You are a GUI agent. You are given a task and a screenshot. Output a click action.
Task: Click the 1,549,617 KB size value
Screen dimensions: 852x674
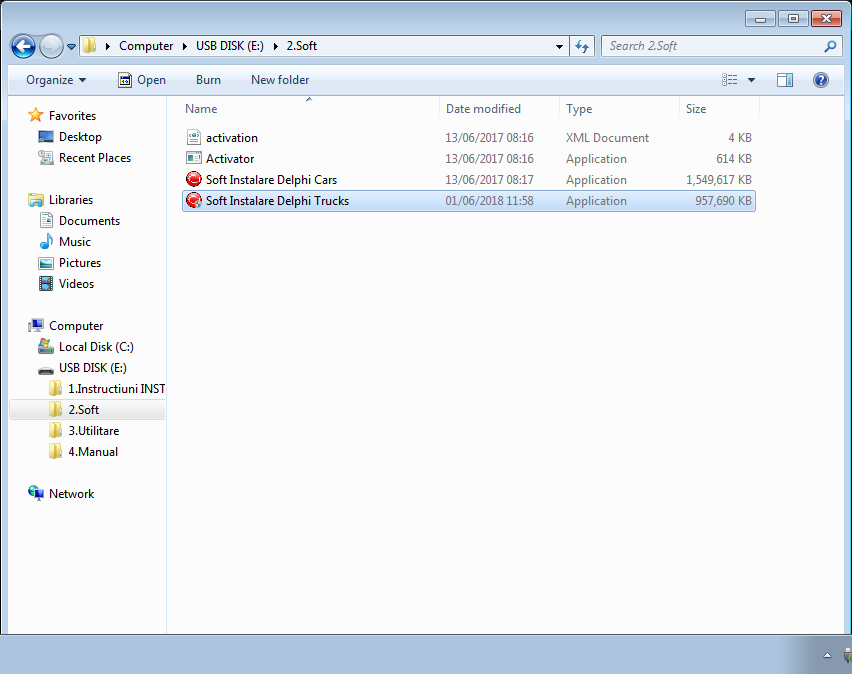pos(719,180)
